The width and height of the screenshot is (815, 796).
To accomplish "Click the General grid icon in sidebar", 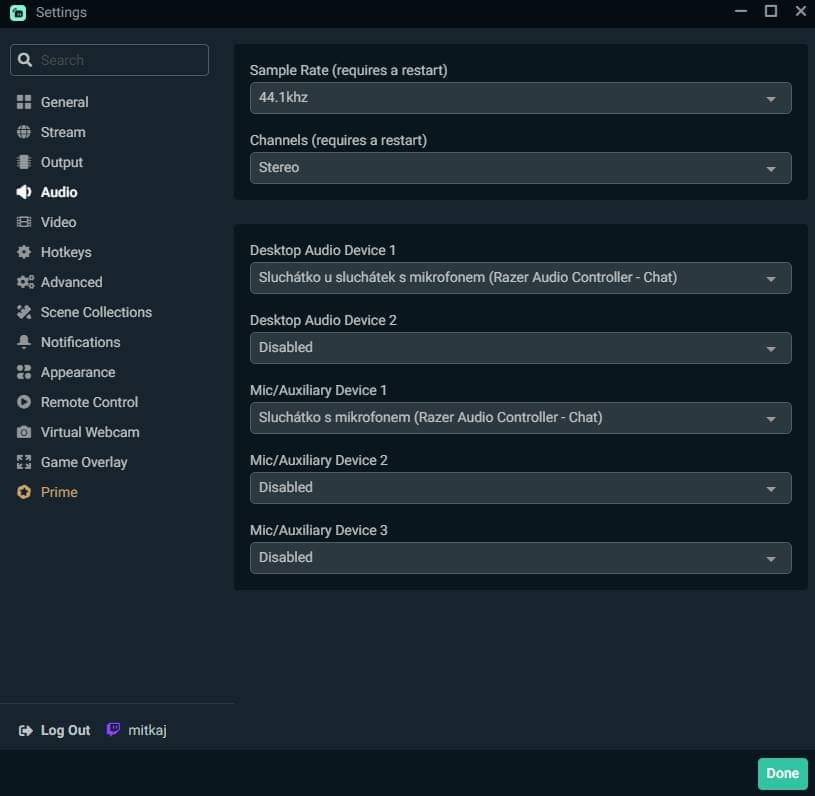I will pyautogui.click(x=24, y=102).
